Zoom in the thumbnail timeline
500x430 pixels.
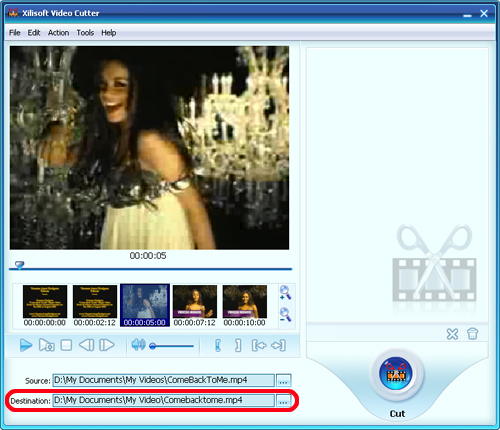pos(285,293)
